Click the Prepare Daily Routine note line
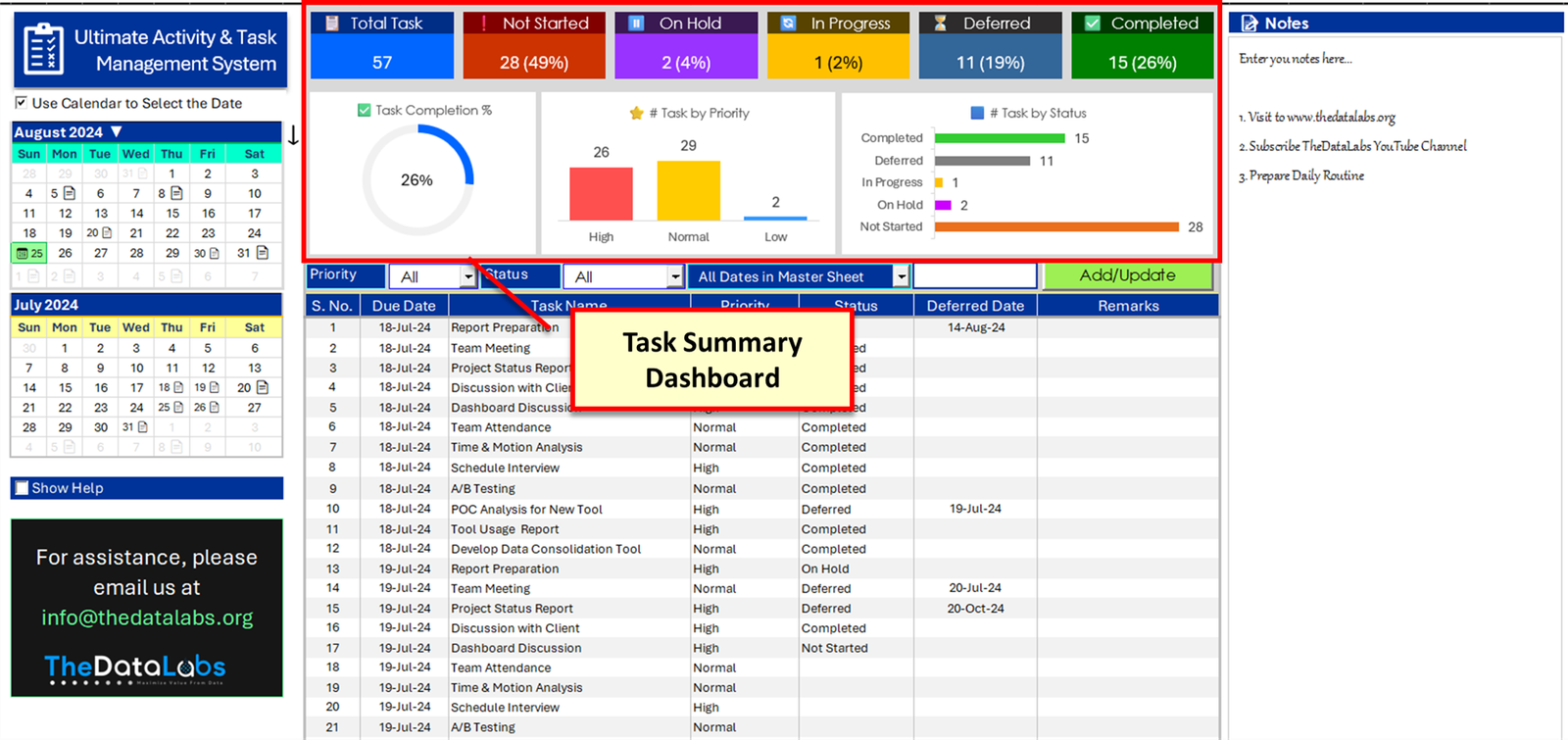This screenshot has height=740, width=1568. pyautogui.click(x=1301, y=175)
